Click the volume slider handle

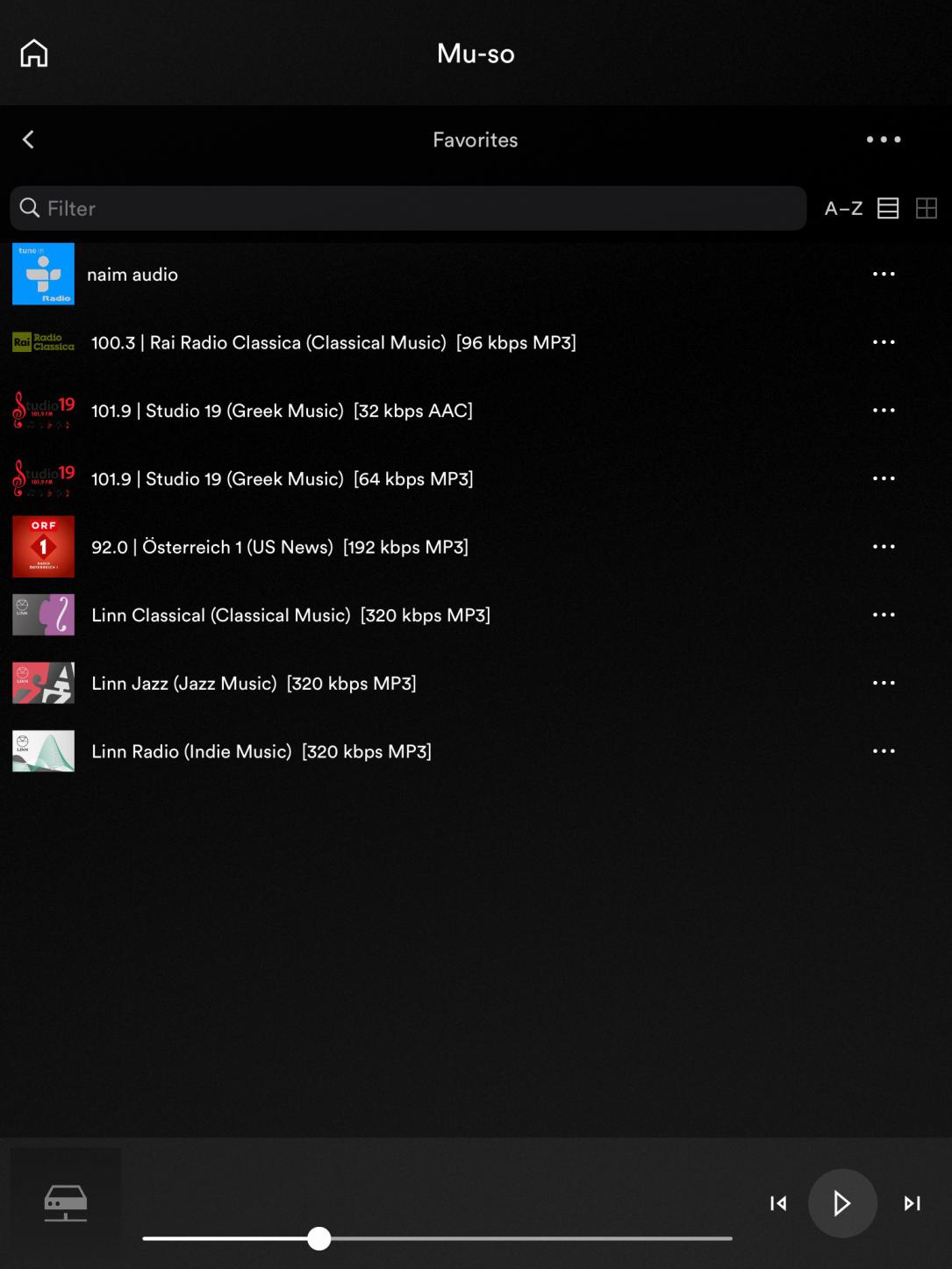319,1238
